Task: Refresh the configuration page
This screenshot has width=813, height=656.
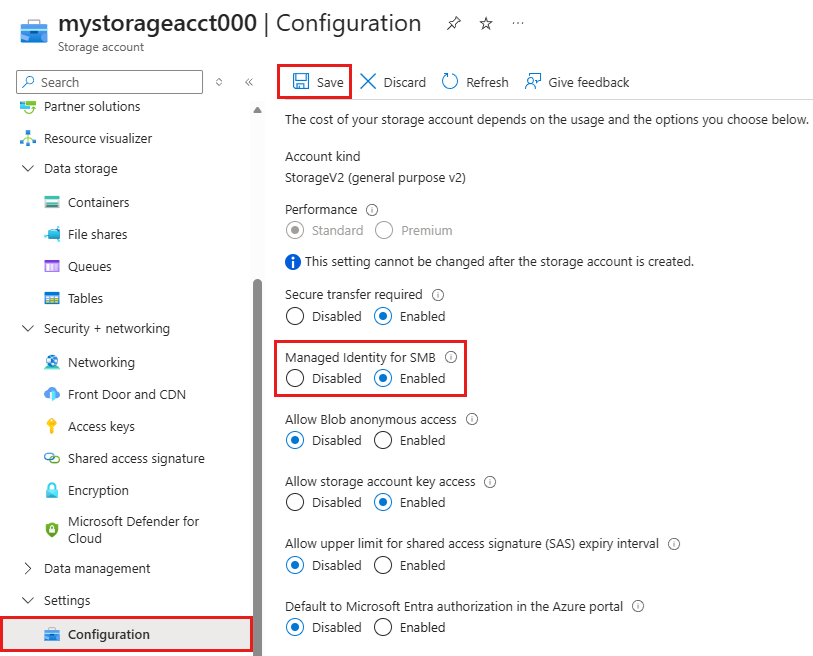Action: 475,82
